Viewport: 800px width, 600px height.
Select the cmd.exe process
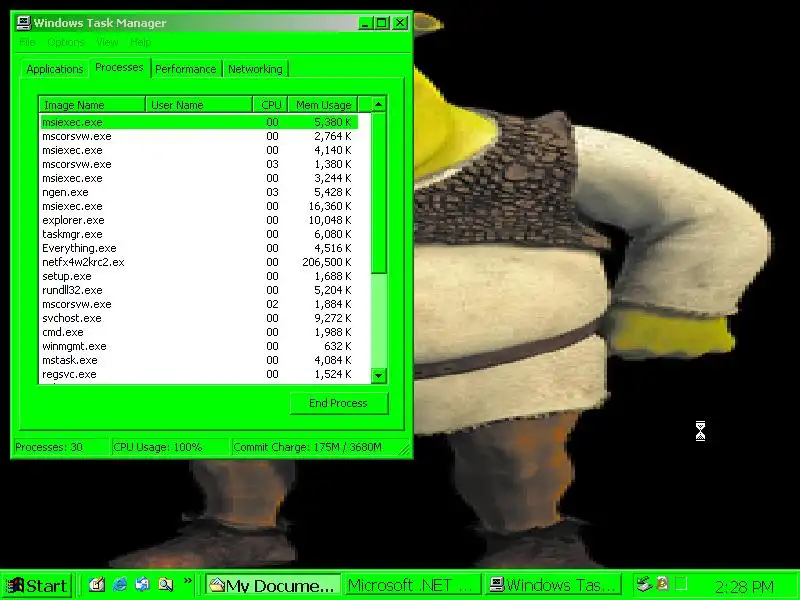(199, 332)
